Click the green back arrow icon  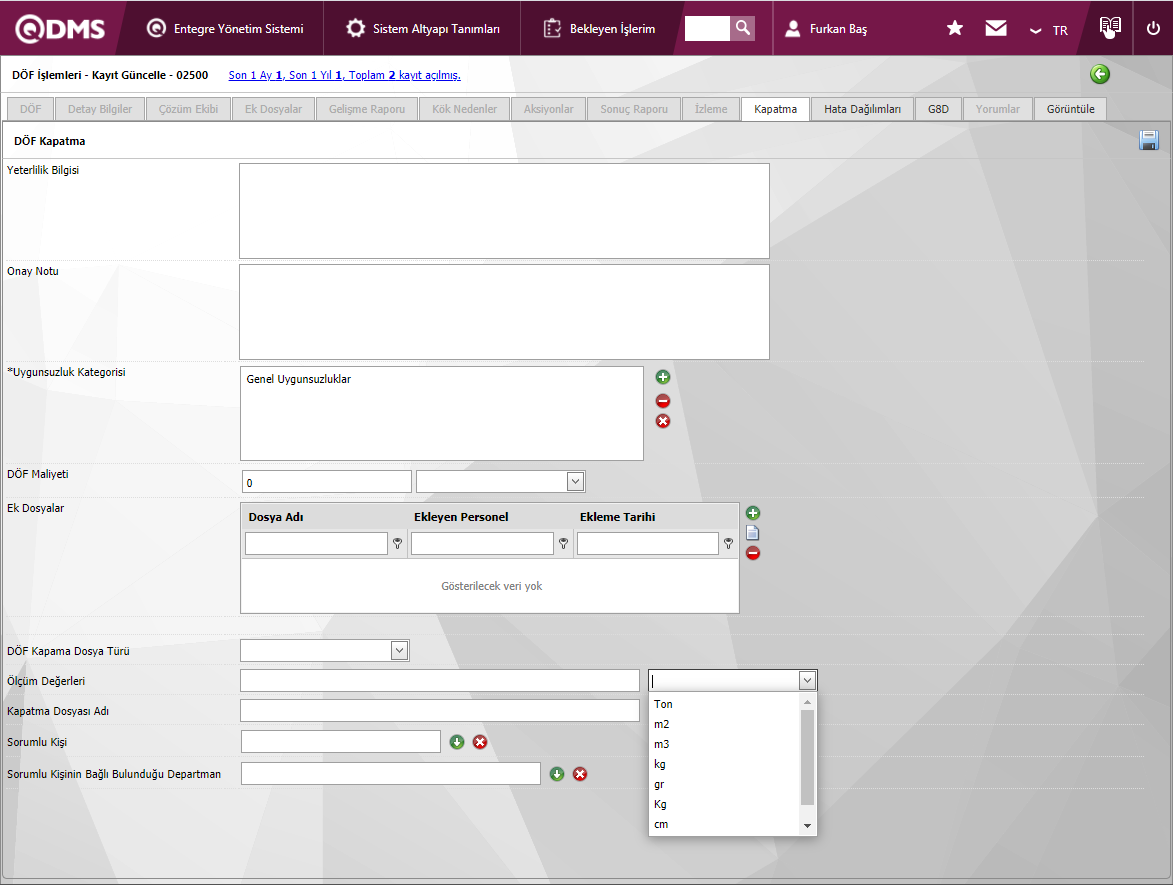pos(1100,74)
